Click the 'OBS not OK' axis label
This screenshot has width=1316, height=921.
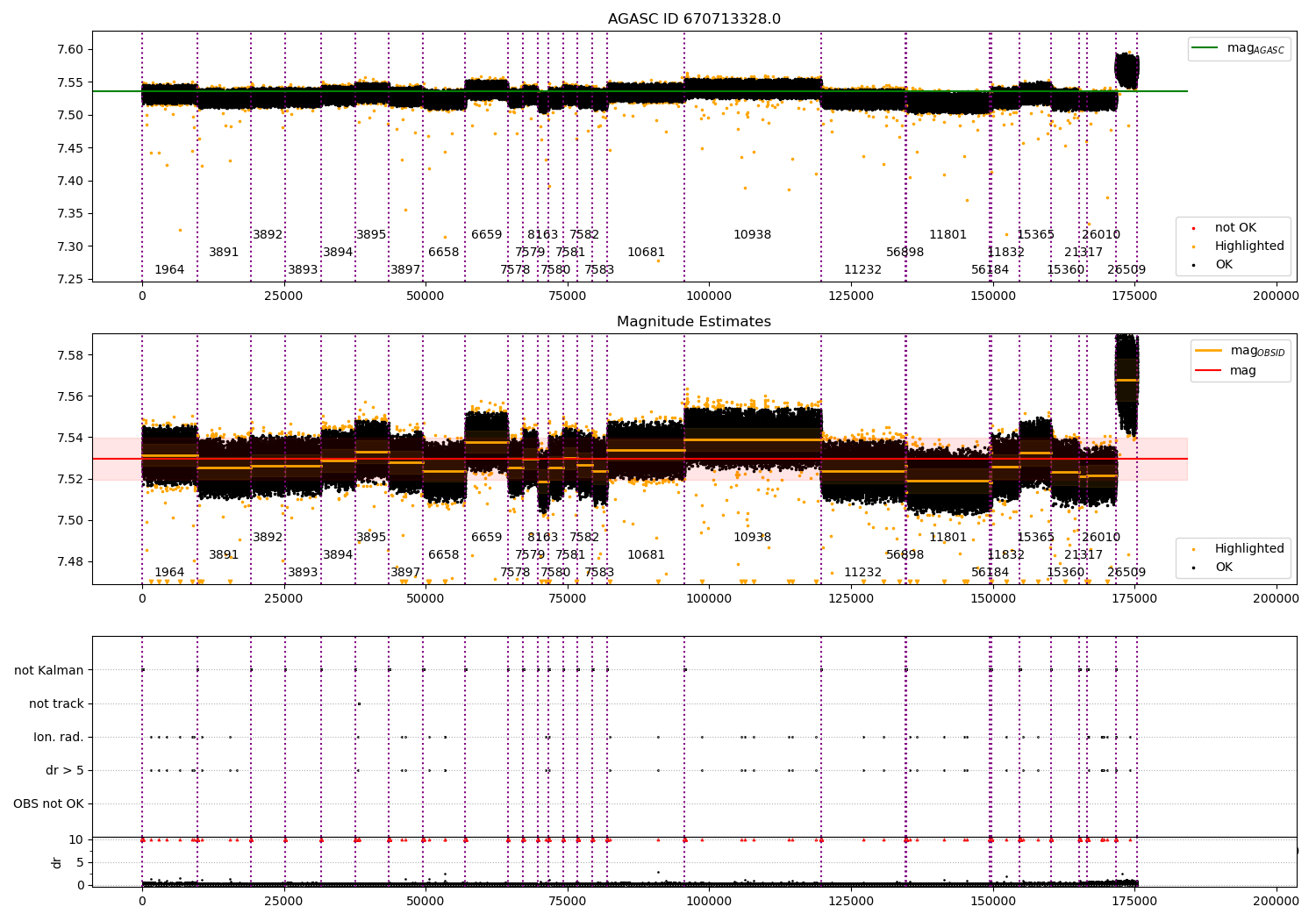[48, 804]
